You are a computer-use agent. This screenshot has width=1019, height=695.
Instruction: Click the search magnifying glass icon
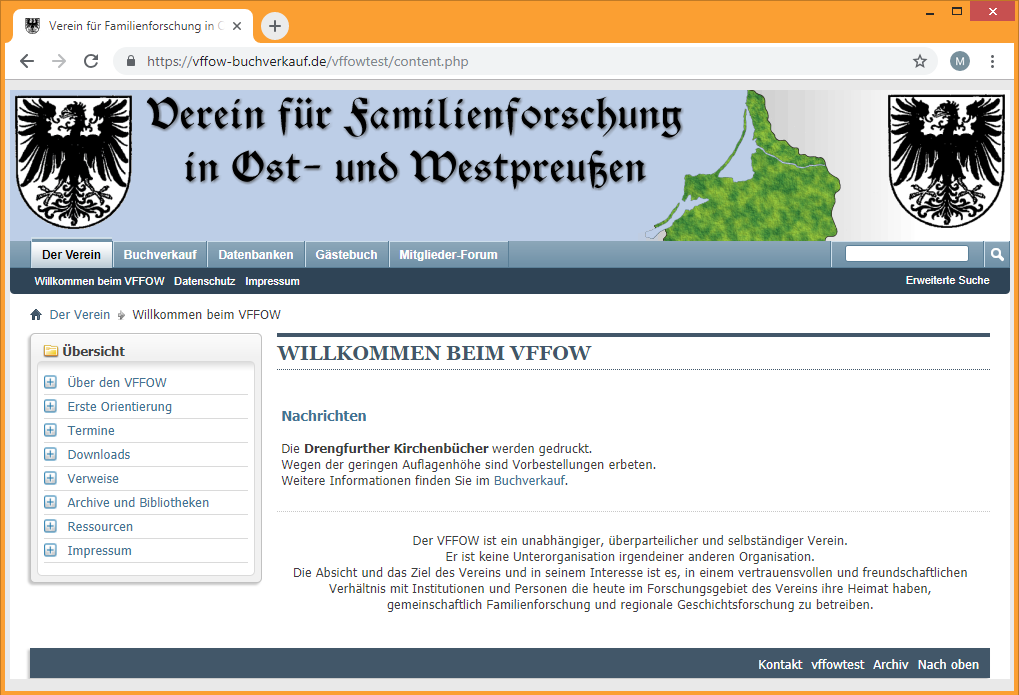pos(996,254)
